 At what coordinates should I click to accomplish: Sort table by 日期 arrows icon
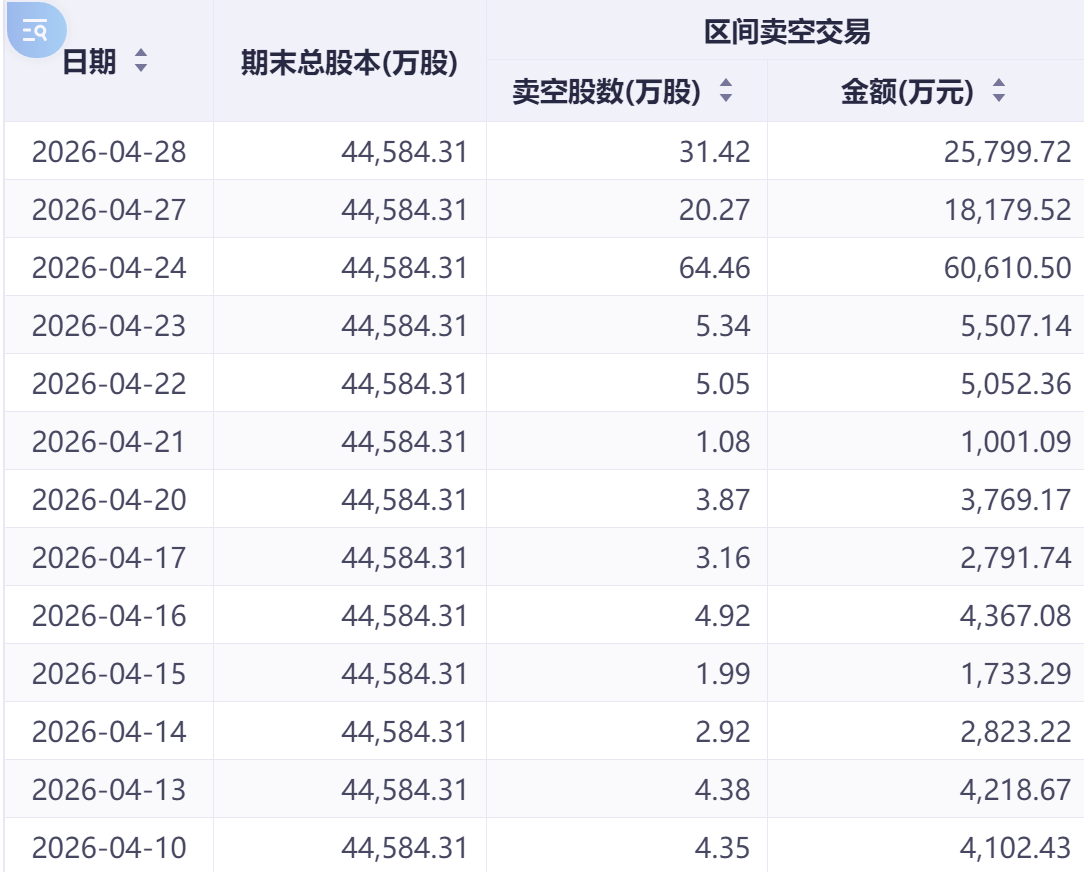141,62
